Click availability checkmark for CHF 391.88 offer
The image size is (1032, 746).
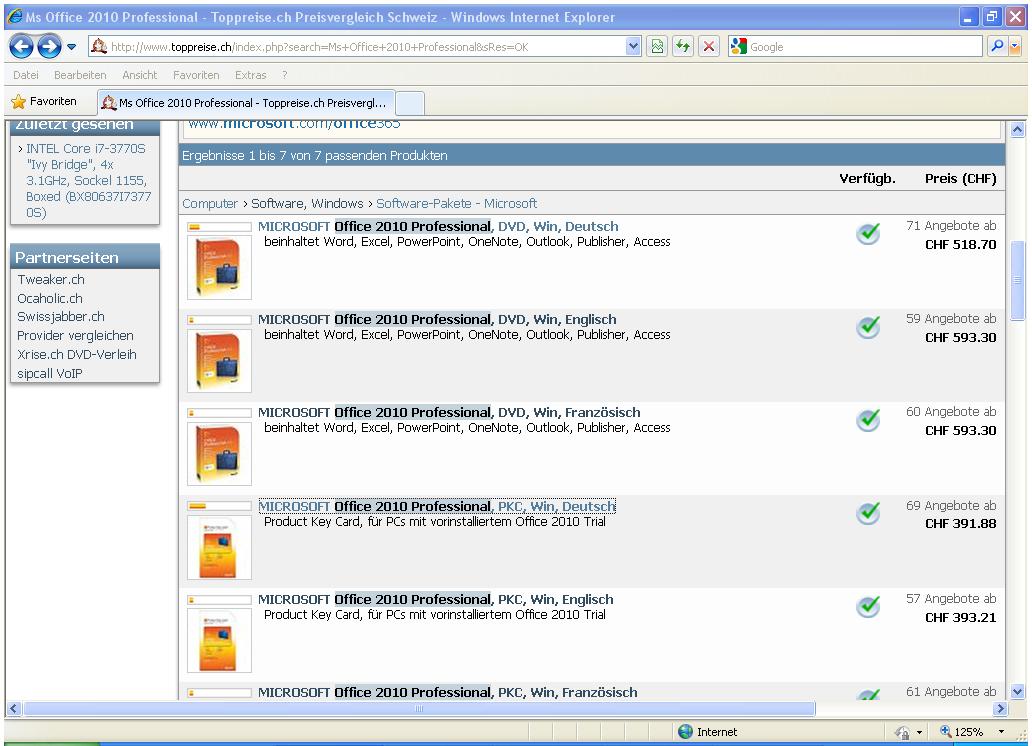(x=868, y=513)
